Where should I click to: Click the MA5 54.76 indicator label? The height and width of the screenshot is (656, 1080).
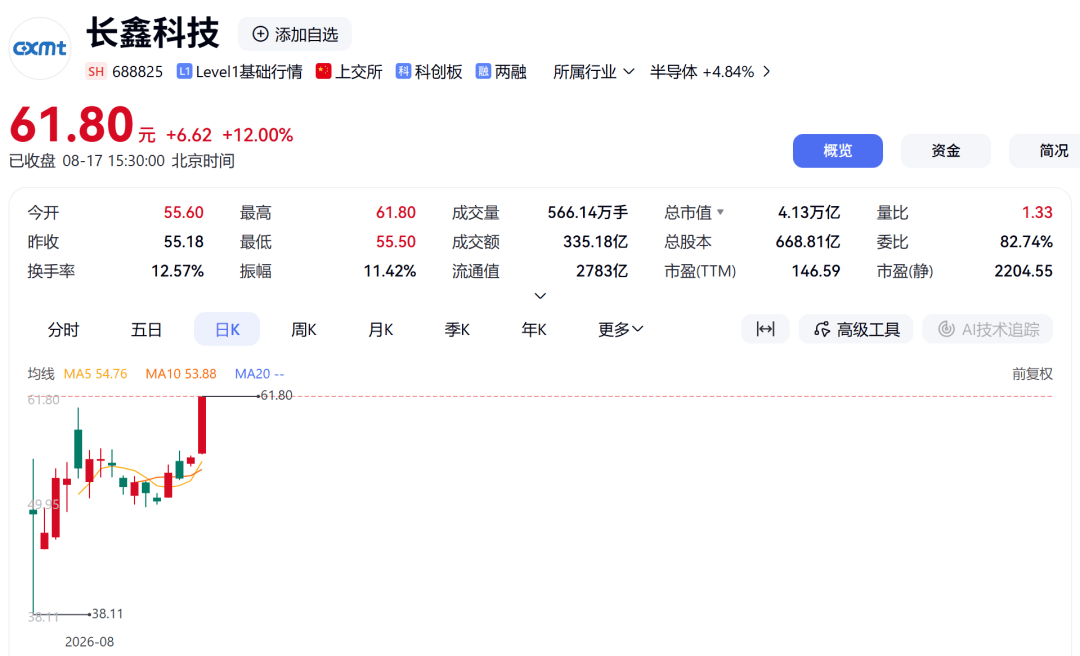[95, 374]
